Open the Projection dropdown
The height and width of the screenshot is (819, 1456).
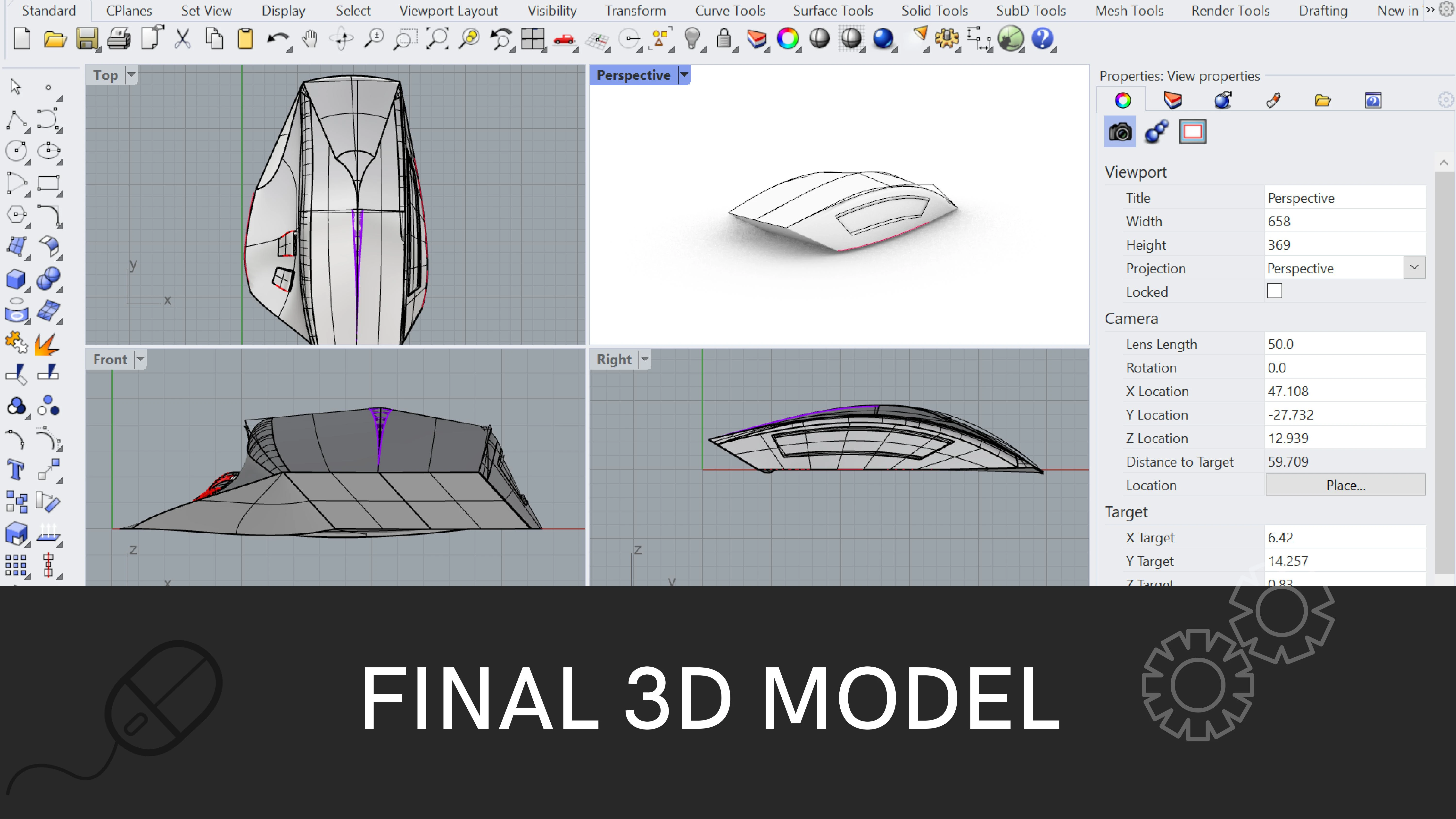click(x=1414, y=268)
